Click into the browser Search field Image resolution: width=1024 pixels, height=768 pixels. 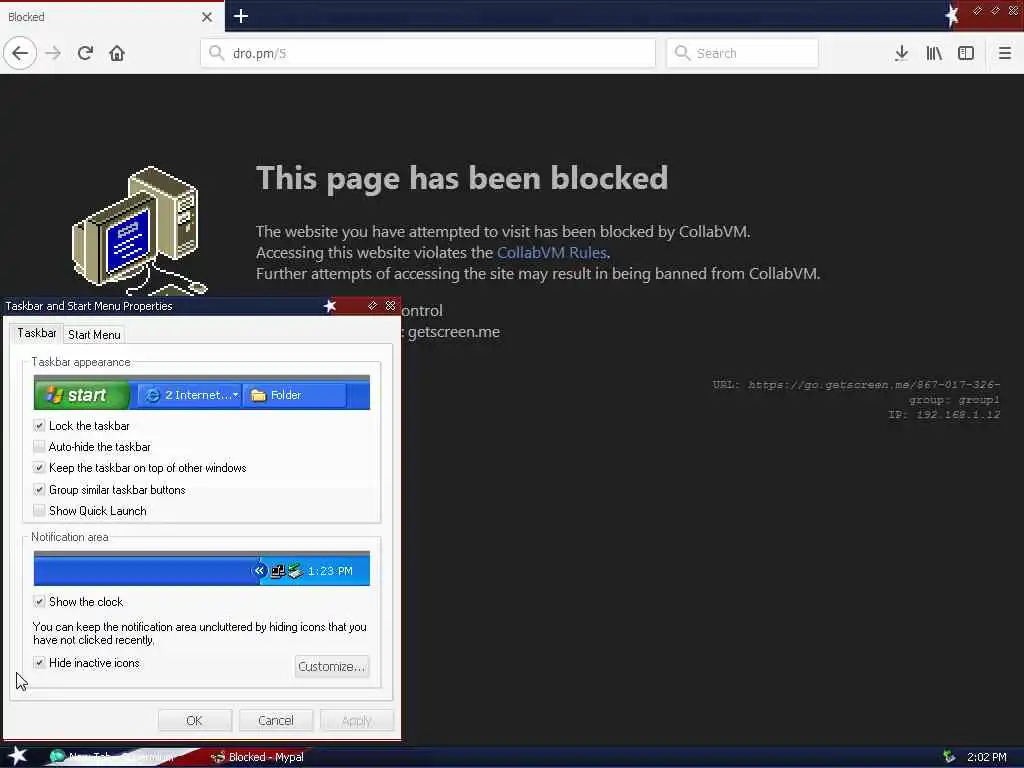[743, 53]
